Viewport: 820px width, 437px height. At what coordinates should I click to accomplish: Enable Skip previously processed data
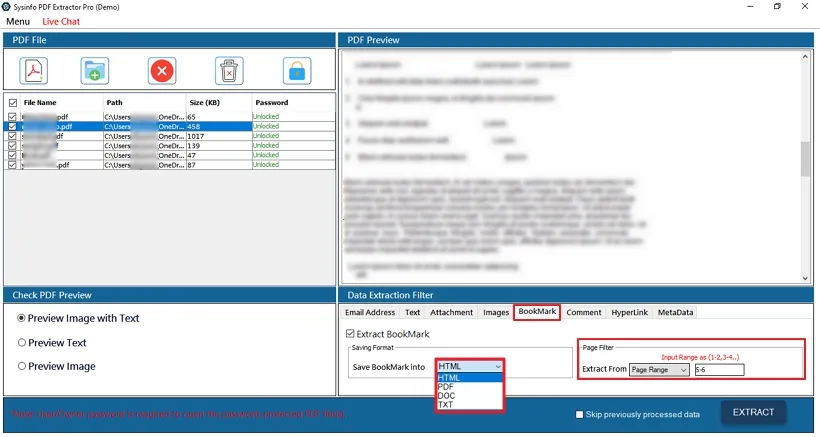pyautogui.click(x=579, y=415)
